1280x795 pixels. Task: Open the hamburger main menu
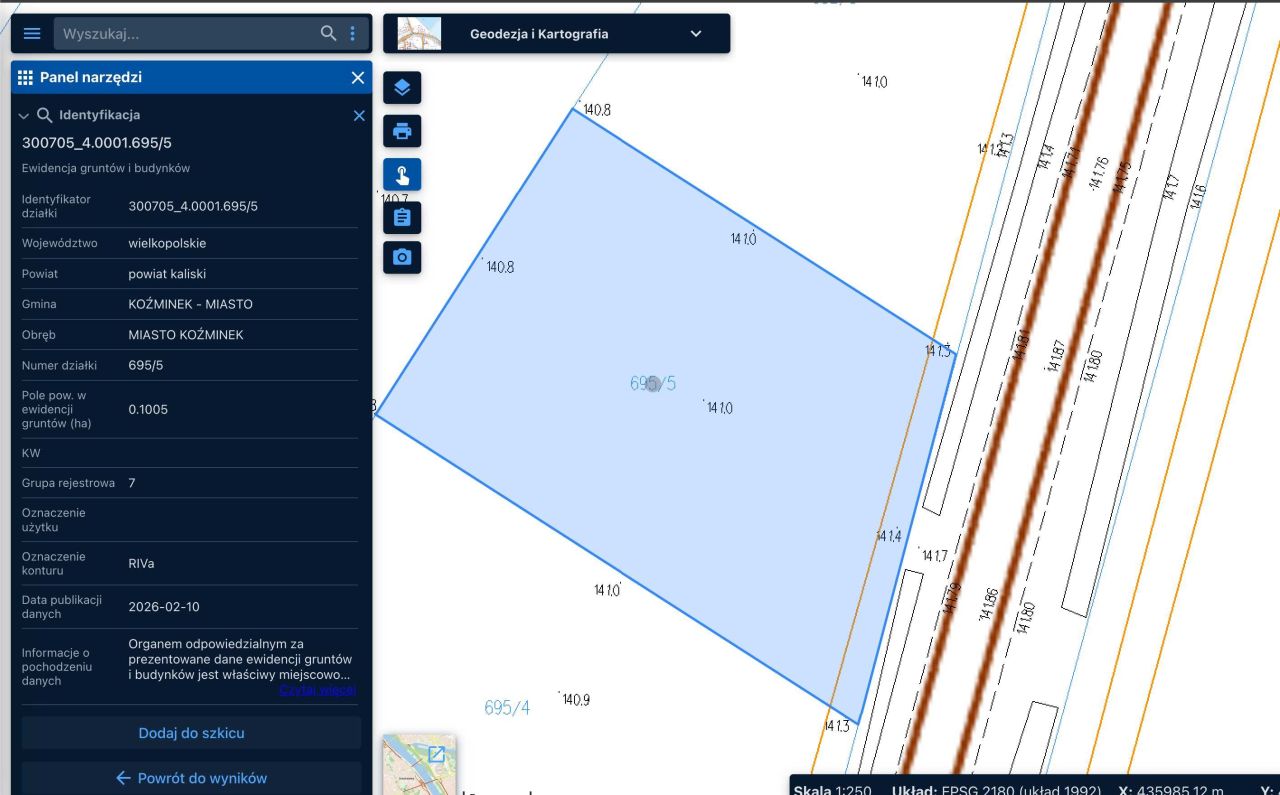[32, 34]
